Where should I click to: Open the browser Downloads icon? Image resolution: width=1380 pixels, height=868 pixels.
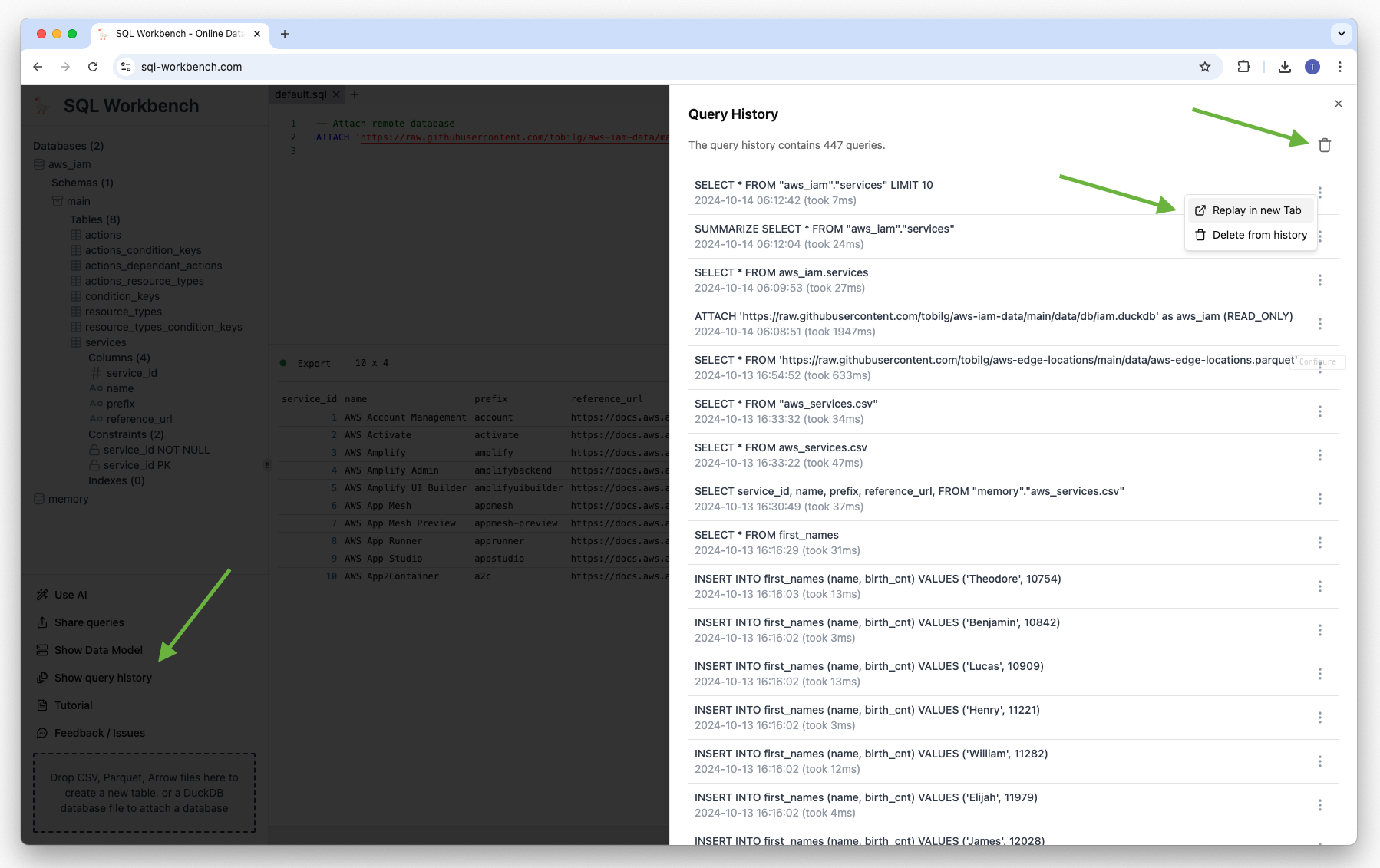[1284, 67]
